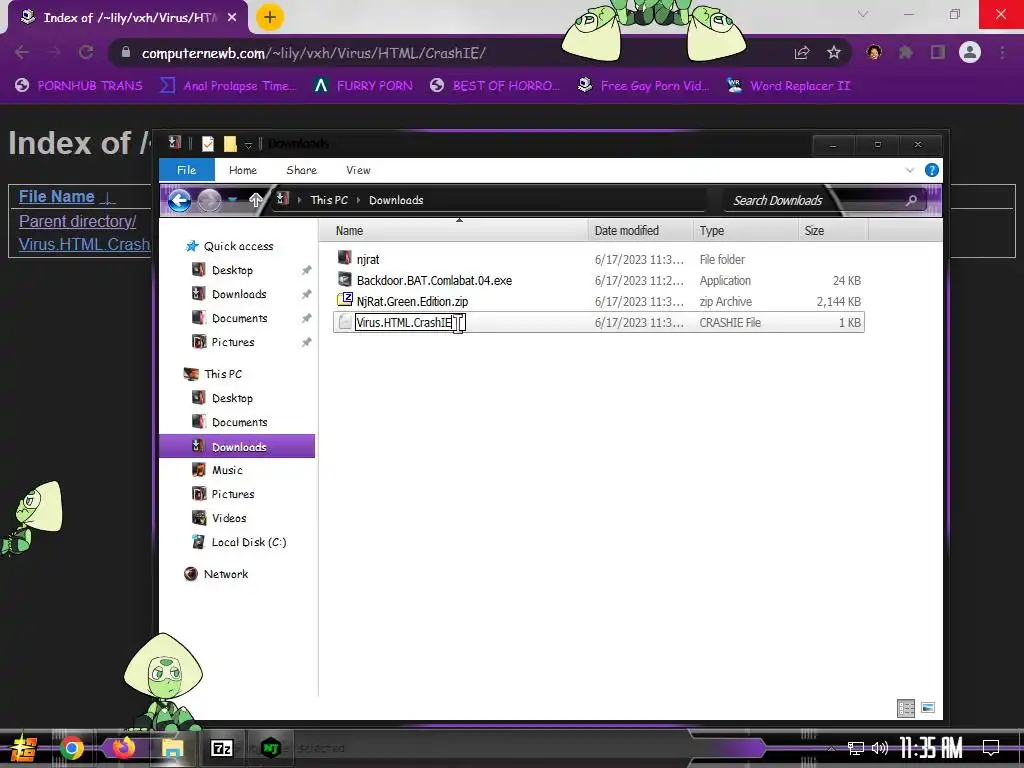Open 7-Zip from the taskbar

point(221,748)
